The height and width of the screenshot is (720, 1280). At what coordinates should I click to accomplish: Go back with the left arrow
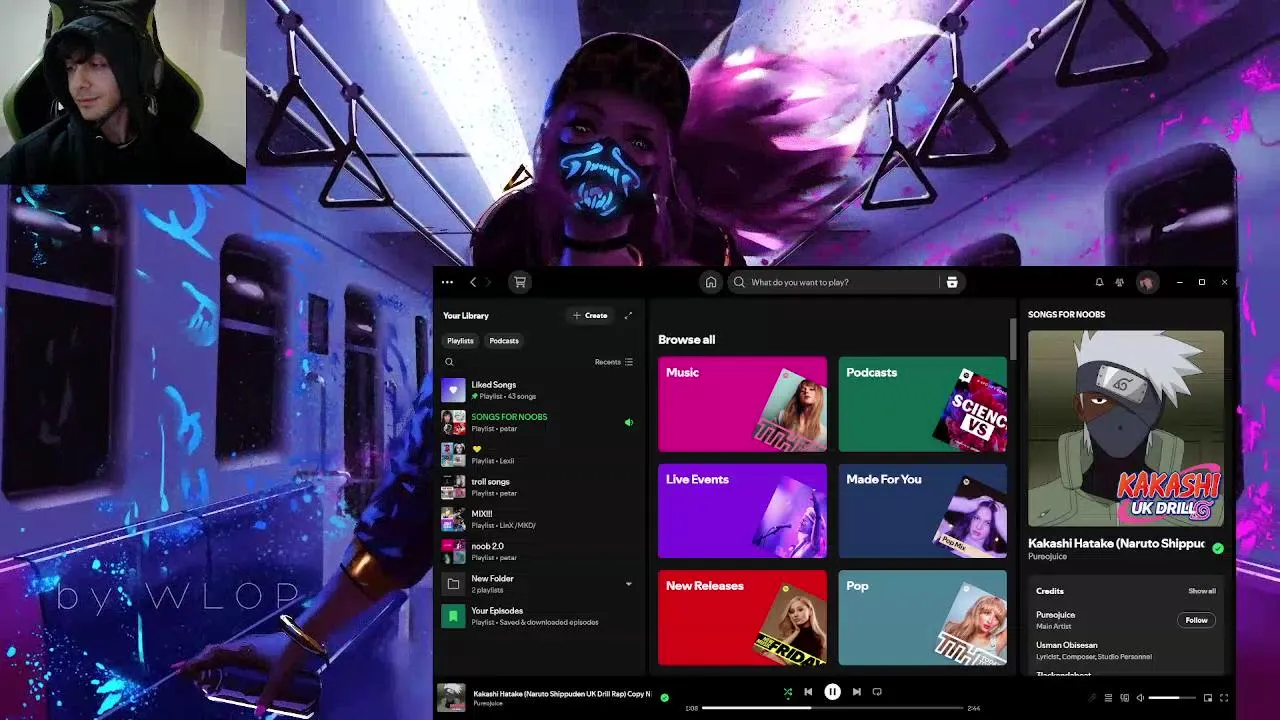(x=473, y=282)
